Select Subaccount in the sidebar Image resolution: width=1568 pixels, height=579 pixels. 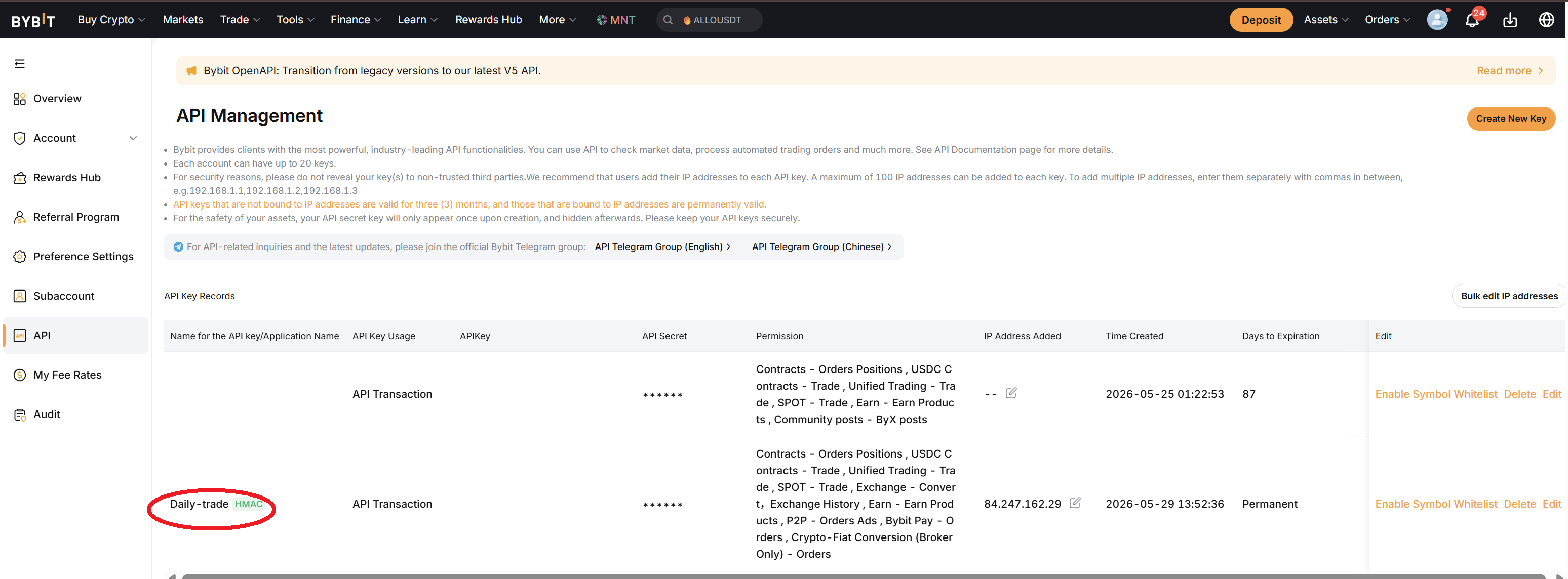75,296
